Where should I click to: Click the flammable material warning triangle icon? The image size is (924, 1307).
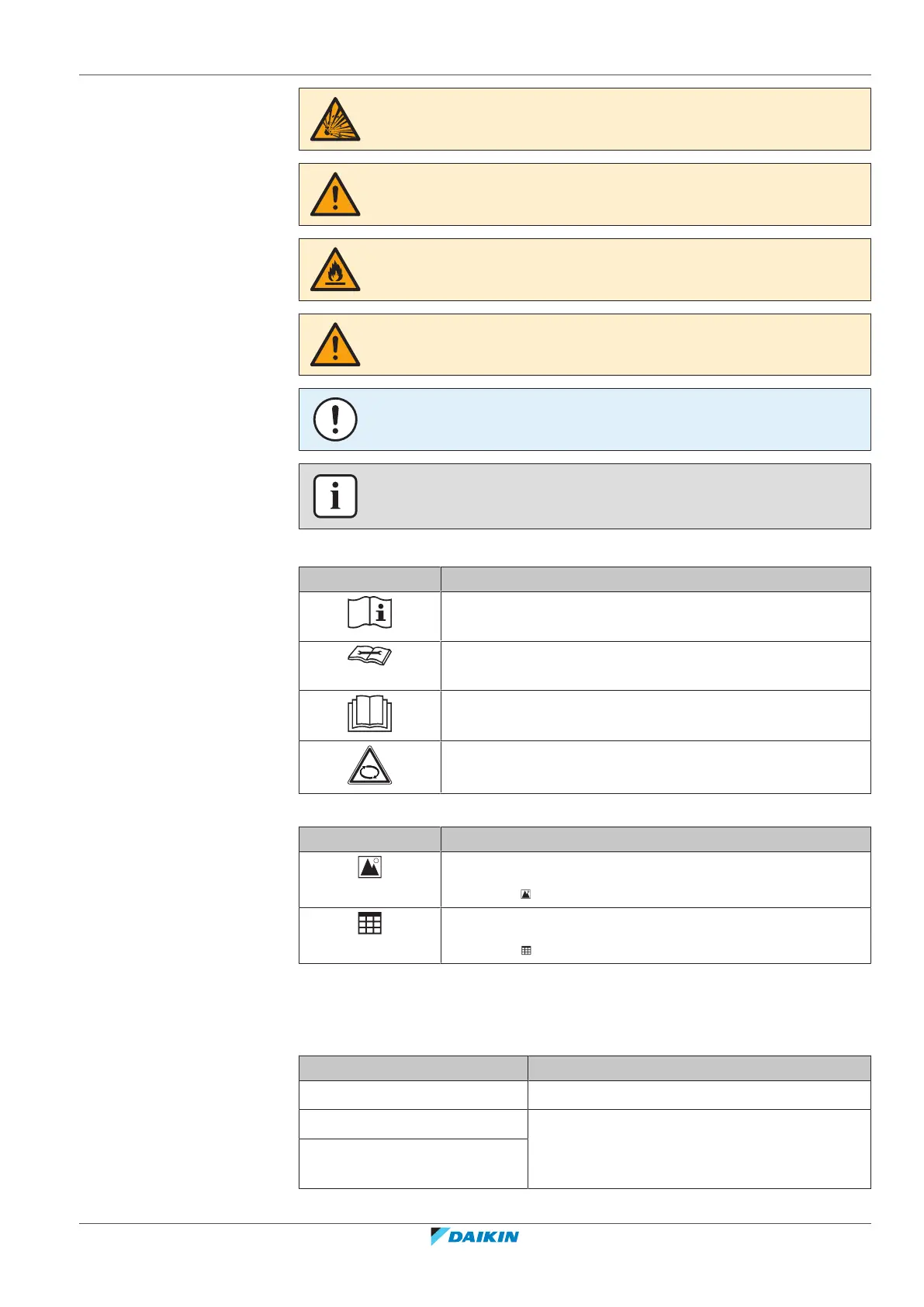pyautogui.click(x=335, y=271)
